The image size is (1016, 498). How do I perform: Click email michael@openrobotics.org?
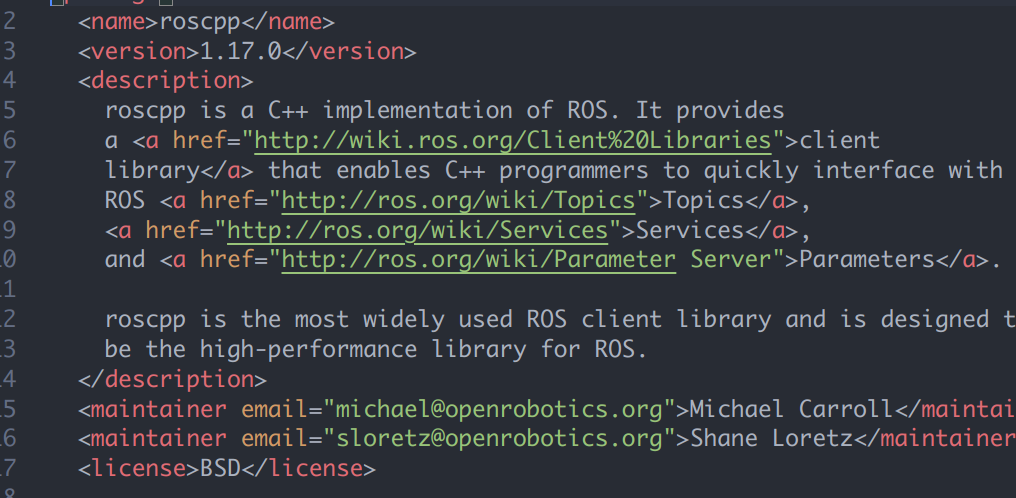(x=500, y=409)
